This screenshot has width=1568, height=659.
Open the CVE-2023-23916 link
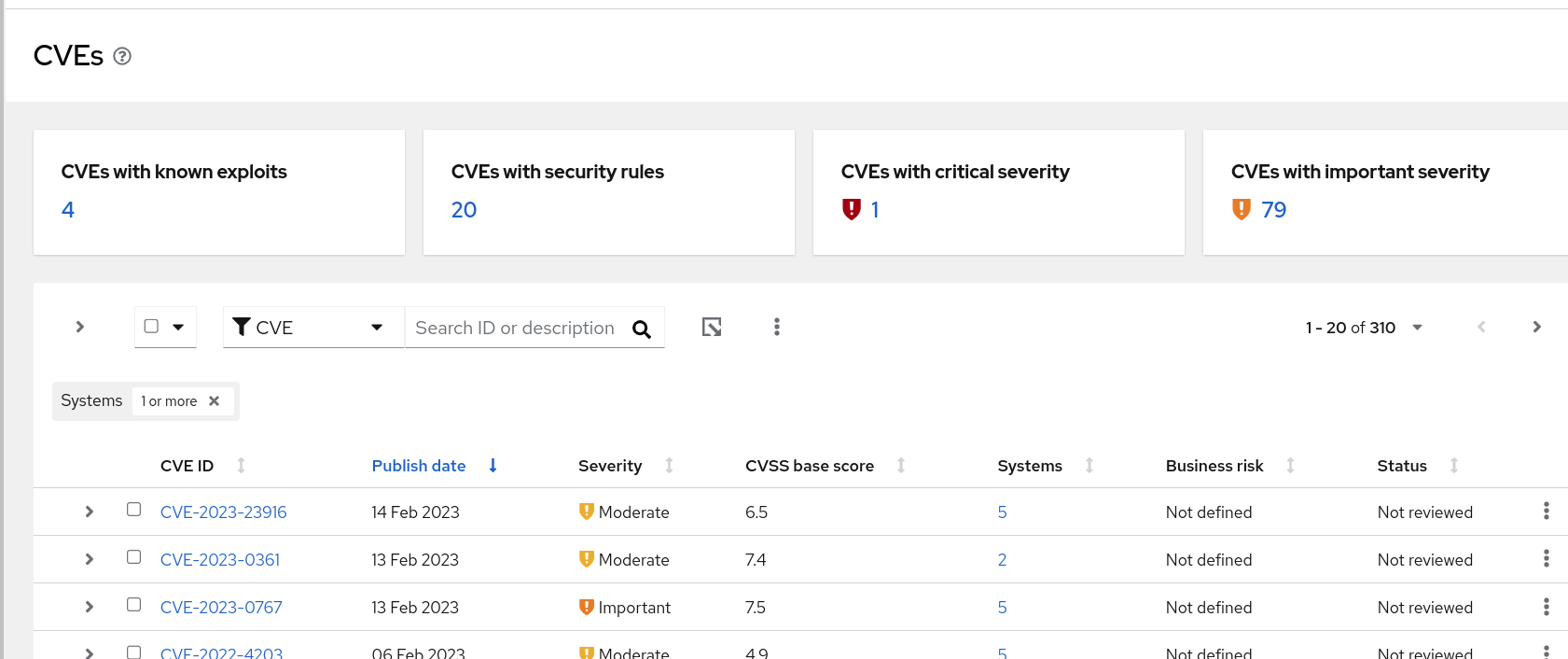coord(224,512)
